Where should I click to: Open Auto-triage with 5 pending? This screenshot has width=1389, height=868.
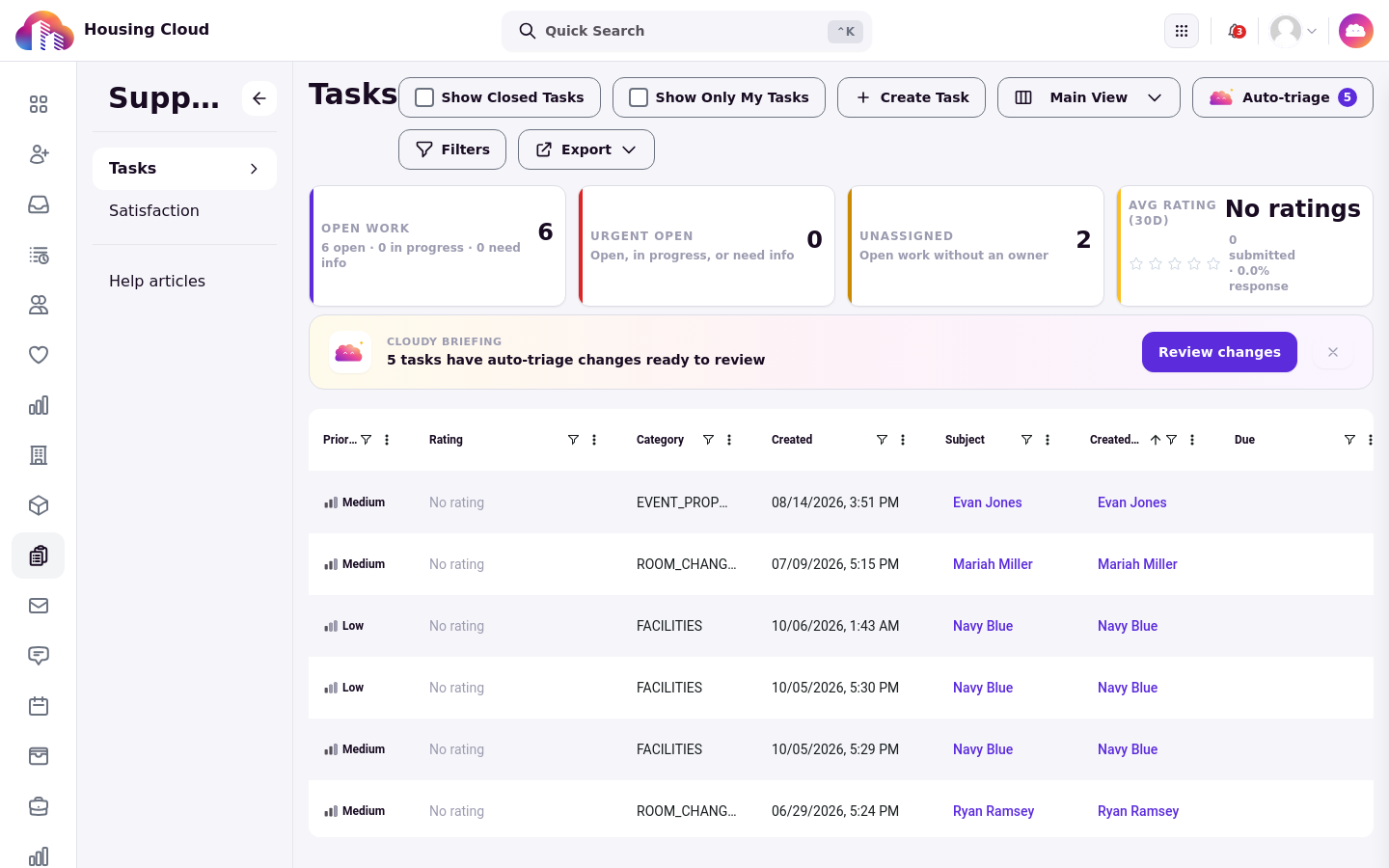(1283, 97)
